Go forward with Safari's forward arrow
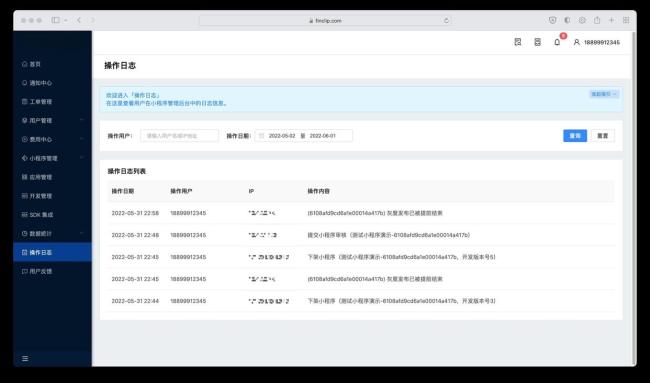The width and height of the screenshot is (650, 383). (92, 20)
